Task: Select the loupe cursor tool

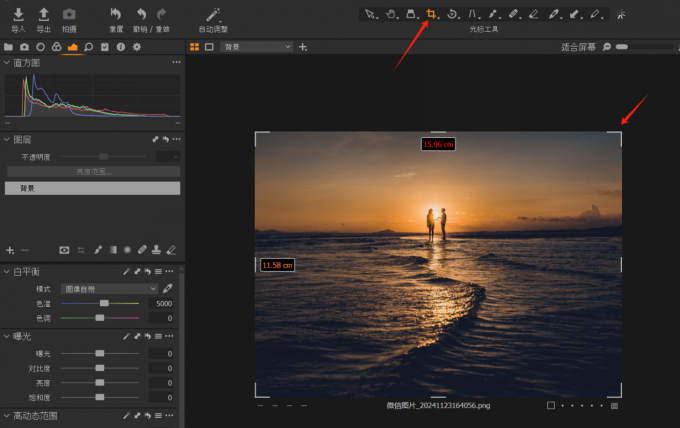Action: click(411, 14)
